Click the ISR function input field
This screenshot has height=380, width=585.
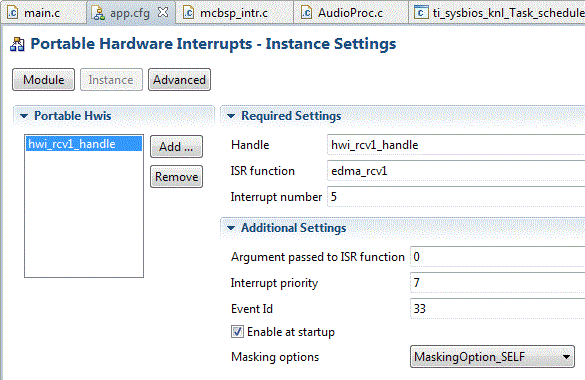click(456, 171)
